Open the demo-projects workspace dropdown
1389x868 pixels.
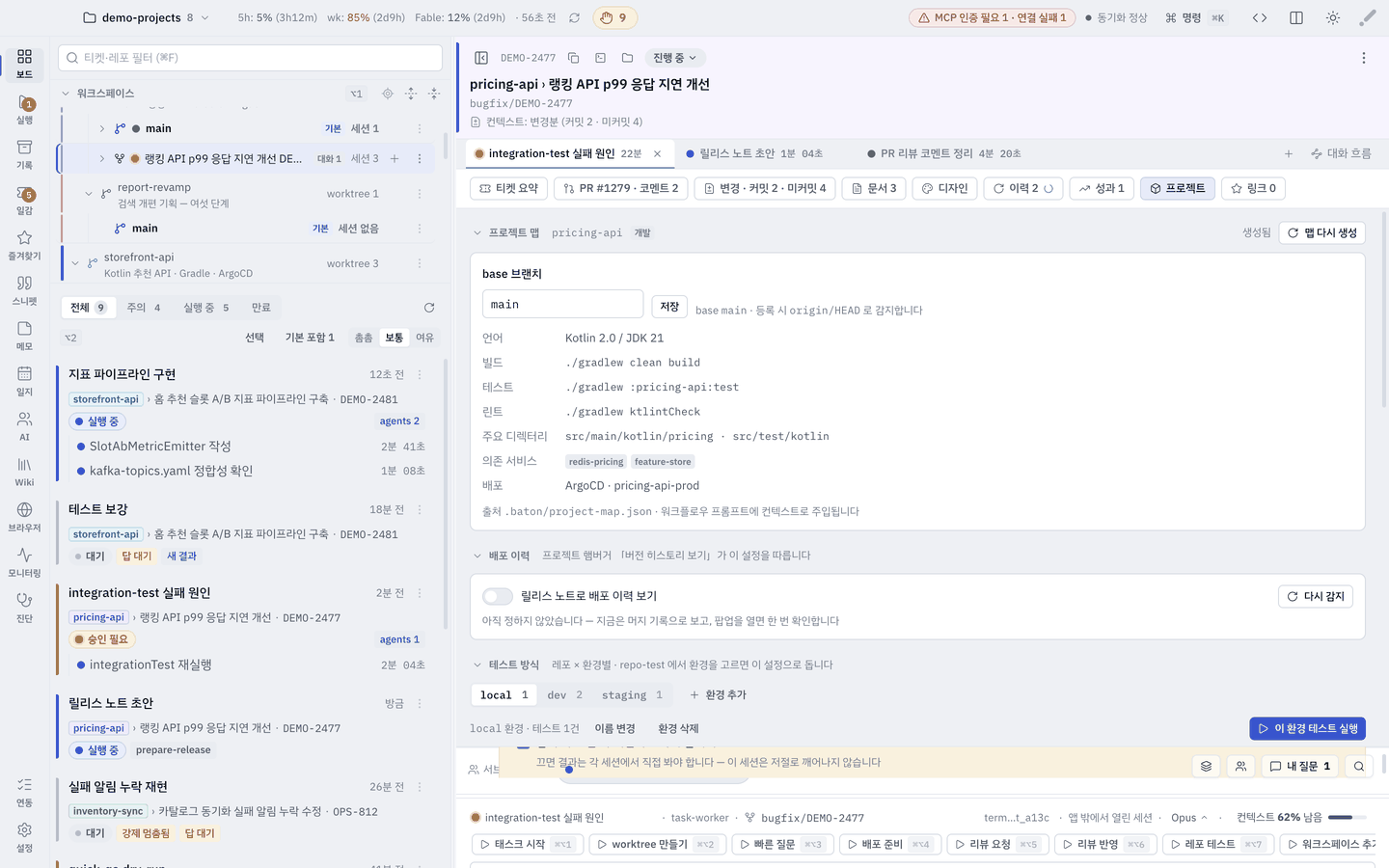point(145,17)
